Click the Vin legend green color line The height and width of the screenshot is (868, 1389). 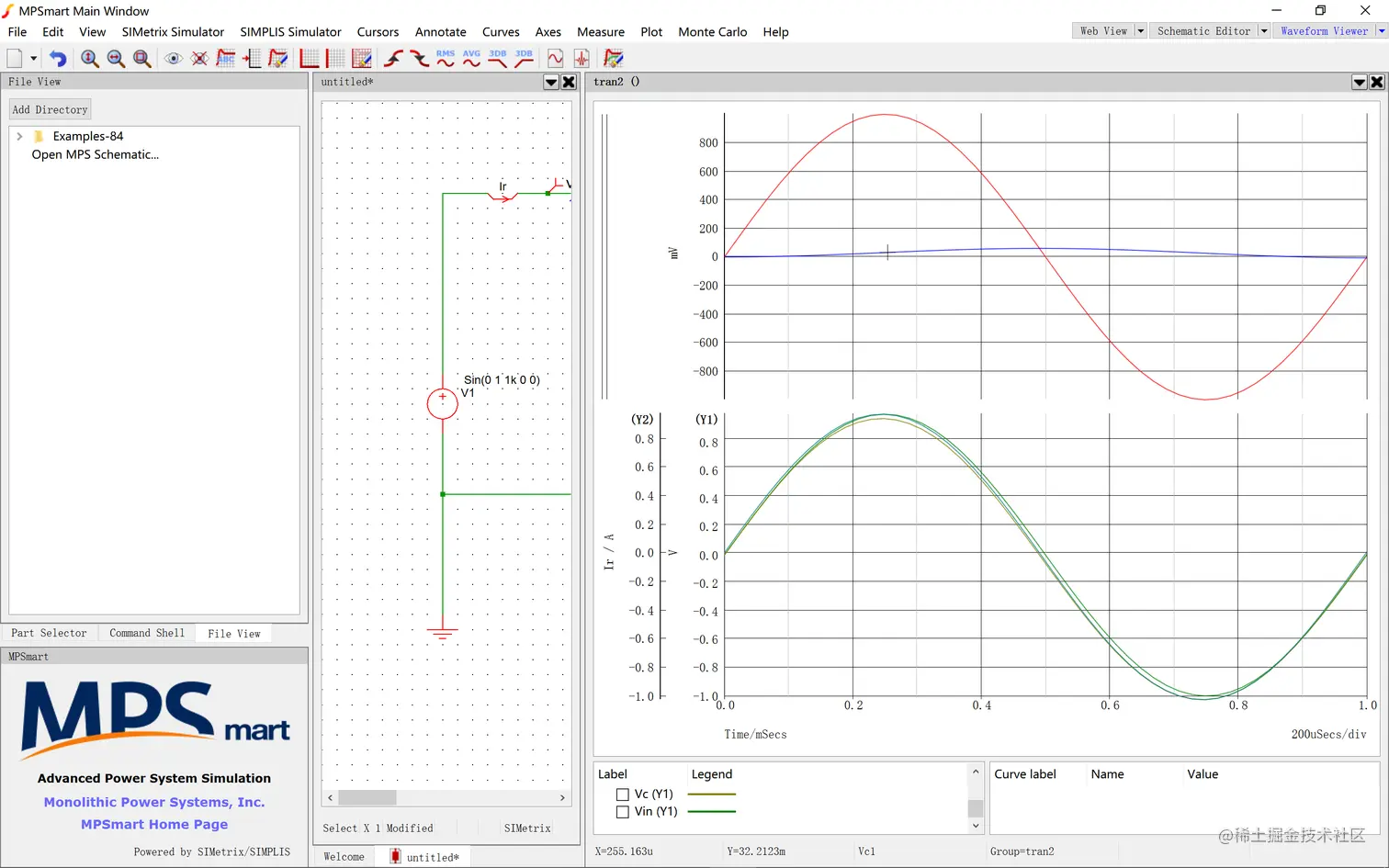(x=712, y=812)
